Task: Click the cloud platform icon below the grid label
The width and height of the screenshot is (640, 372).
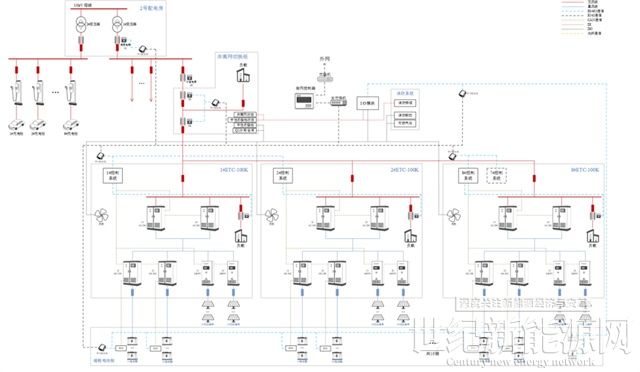Action: click(324, 76)
